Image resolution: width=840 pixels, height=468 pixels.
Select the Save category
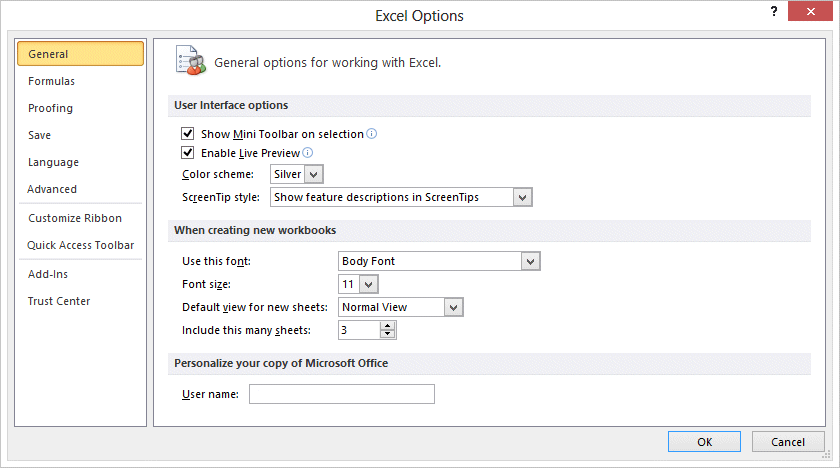tap(80, 135)
